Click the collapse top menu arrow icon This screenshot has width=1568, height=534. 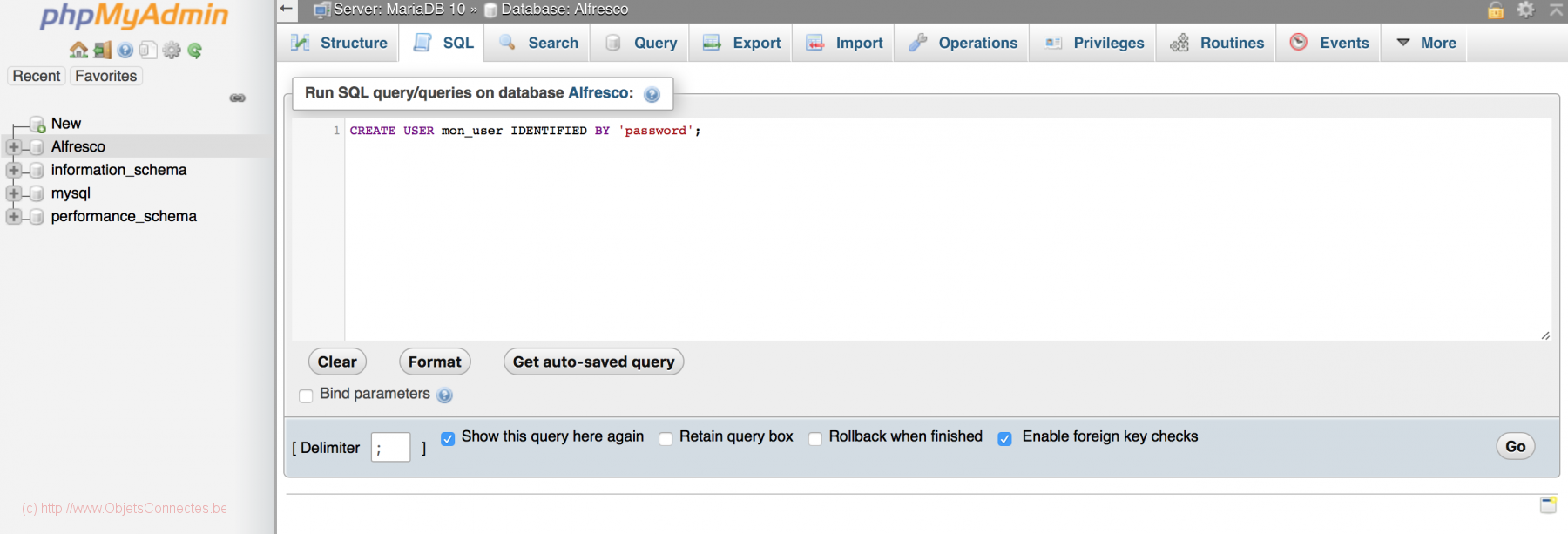tap(1556, 10)
